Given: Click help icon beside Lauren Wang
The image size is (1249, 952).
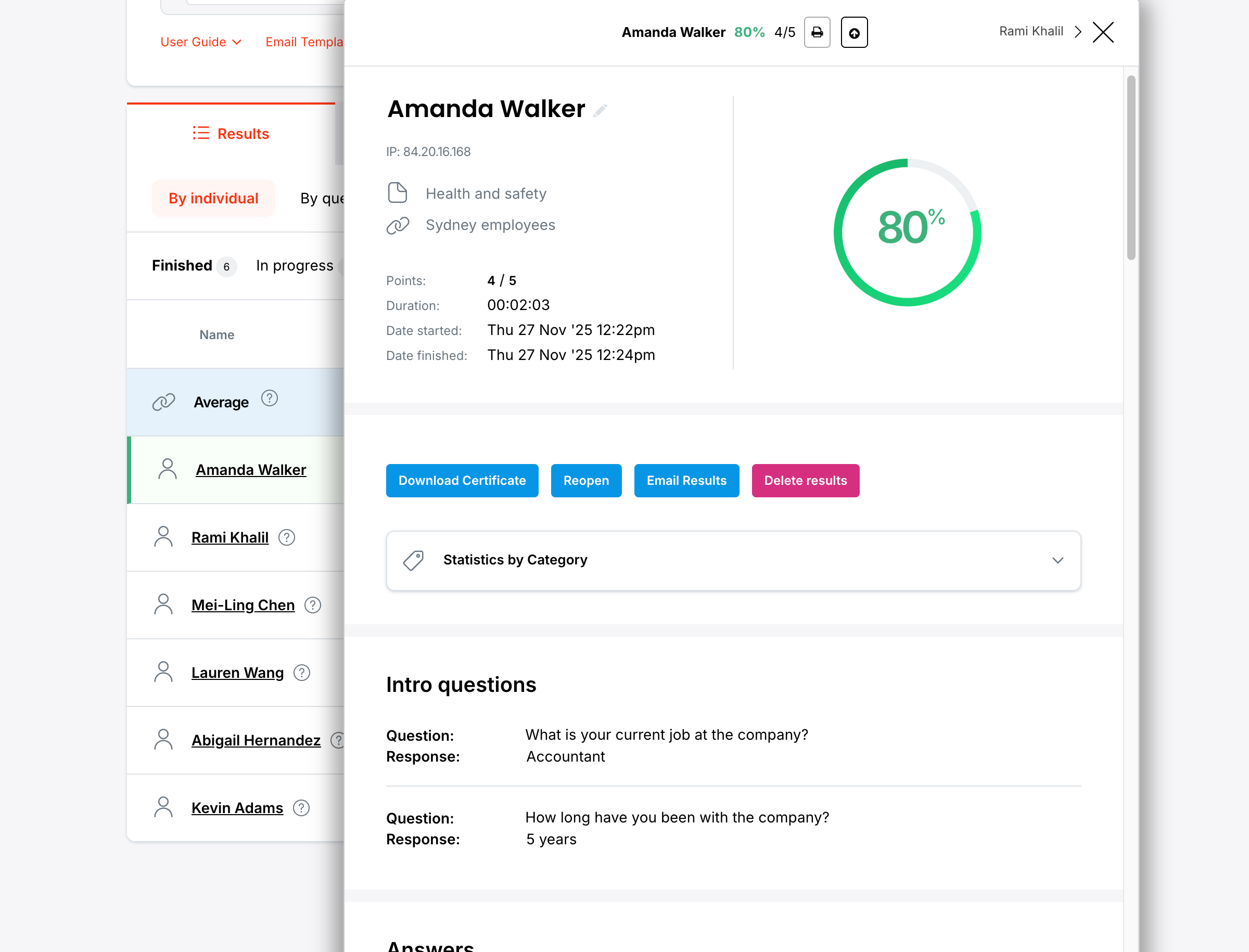Looking at the screenshot, I should click(x=302, y=673).
